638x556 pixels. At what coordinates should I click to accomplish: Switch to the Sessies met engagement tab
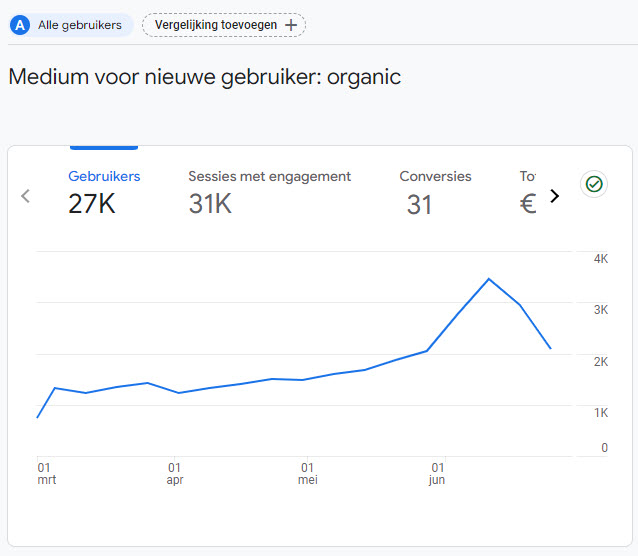click(x=269, y=191)
